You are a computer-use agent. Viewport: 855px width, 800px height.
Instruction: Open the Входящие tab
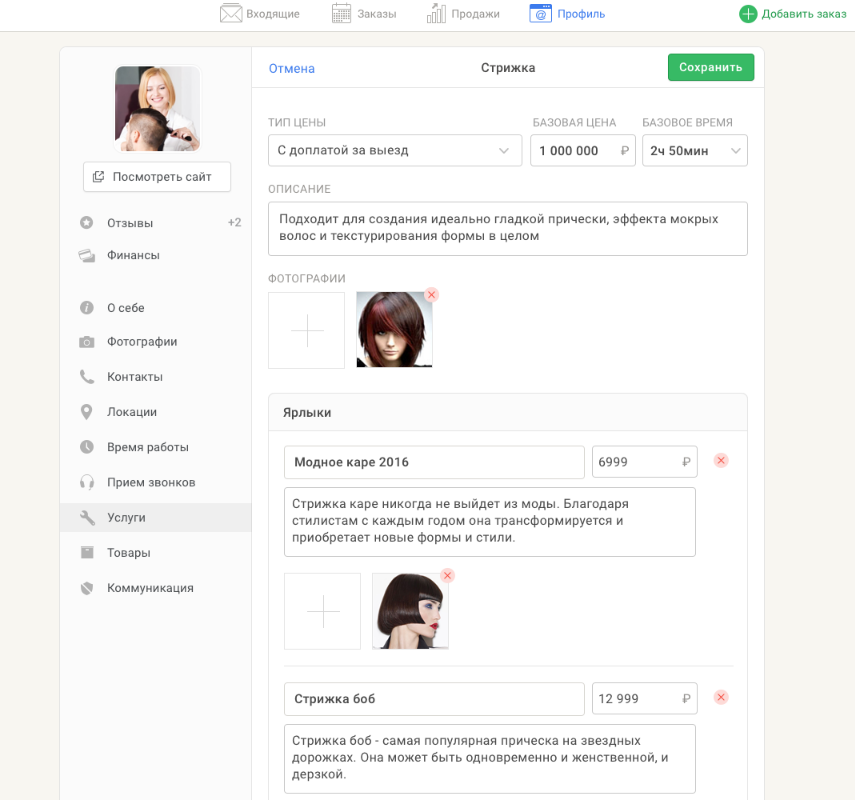coord(260,14)
